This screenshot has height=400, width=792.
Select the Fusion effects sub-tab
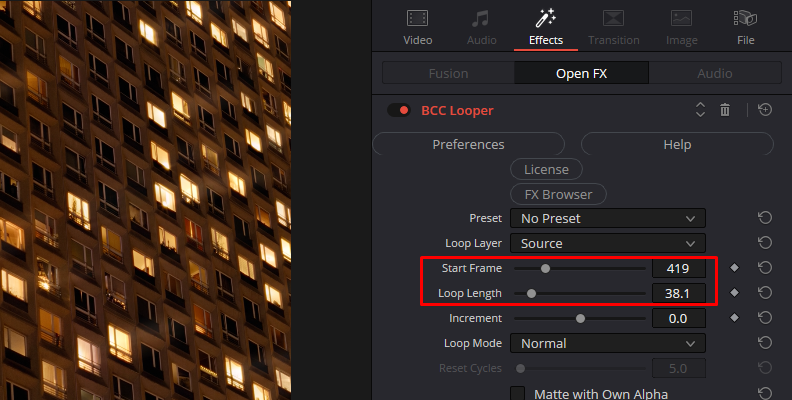coord(449,73)
